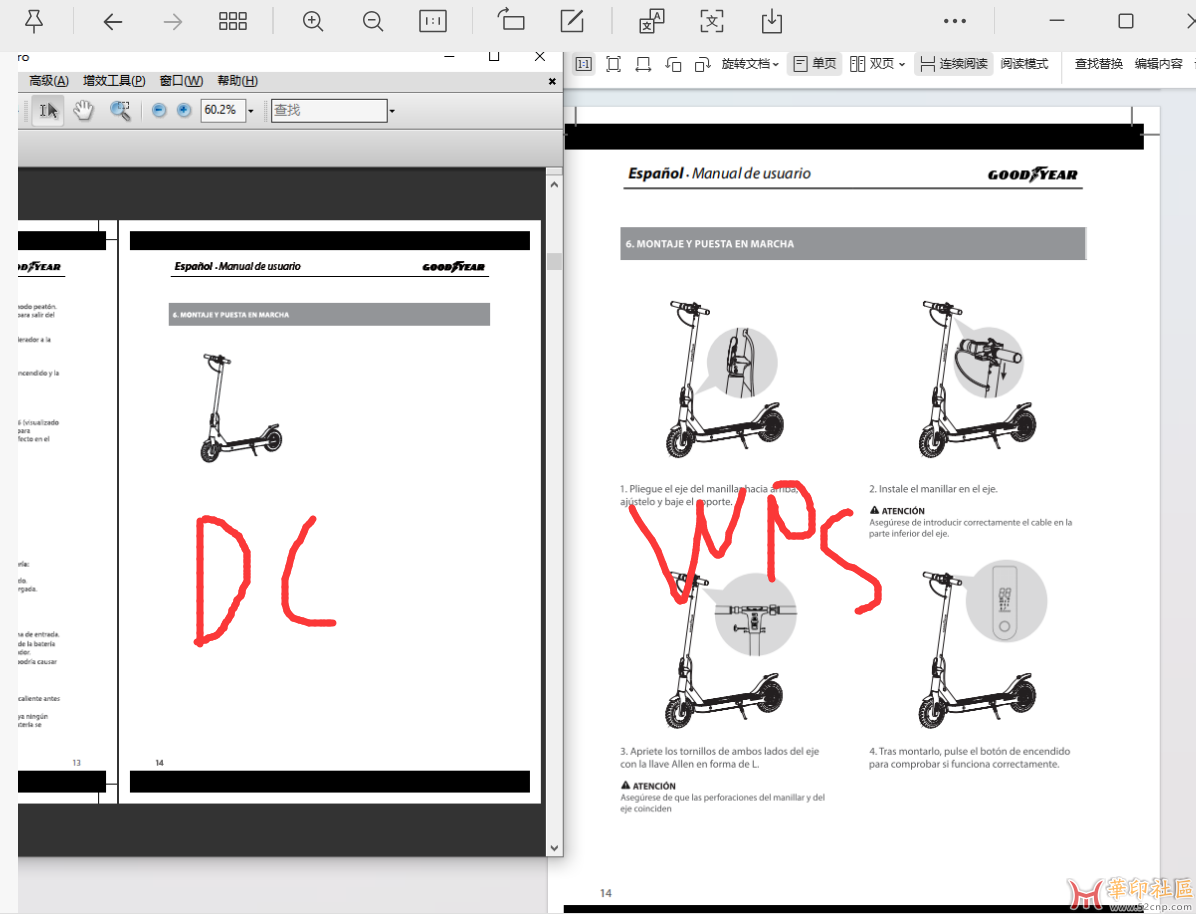Image resolution: width=1196 pixels, height=914 pixels.
Task: Toggle 连续阅读 continuous reading mode
Action: pos(953,64)
